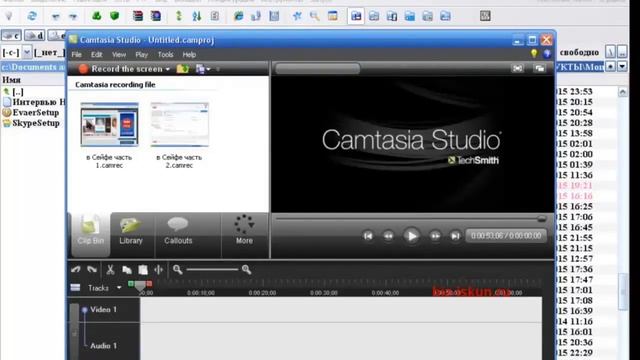640x360 pixels.
Task: Click the zoom out magnifier on timeline
Action: coord(177,269)
